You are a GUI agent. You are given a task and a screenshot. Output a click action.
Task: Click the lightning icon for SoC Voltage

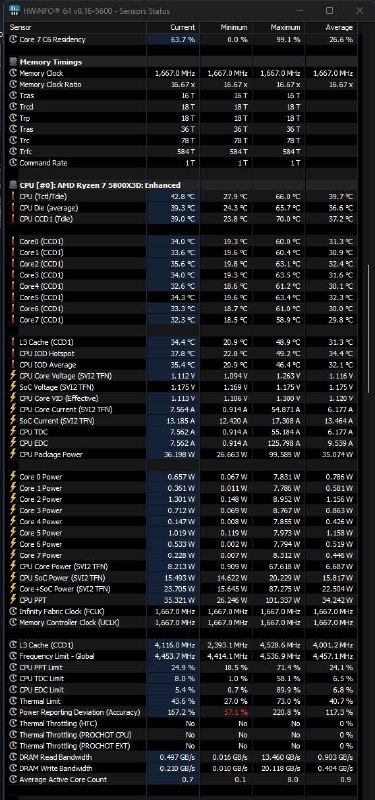13,387
